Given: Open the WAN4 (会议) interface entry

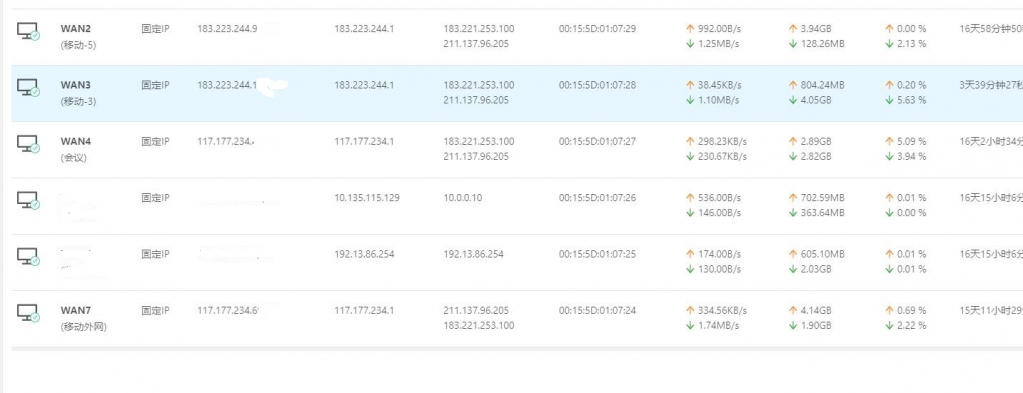Looking at the screenshot, I should [x=75, y=149].
